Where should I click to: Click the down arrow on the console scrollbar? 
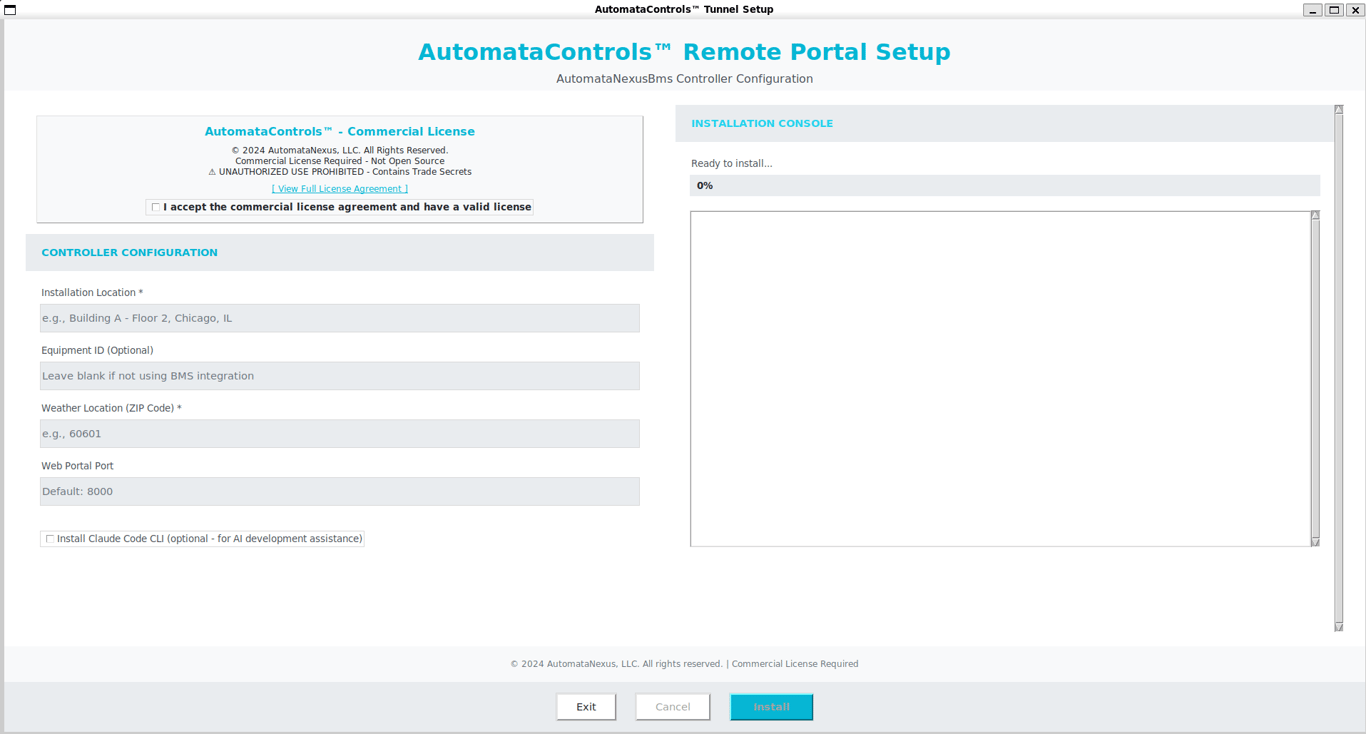pyautogui.click(x=1313, y=540)
